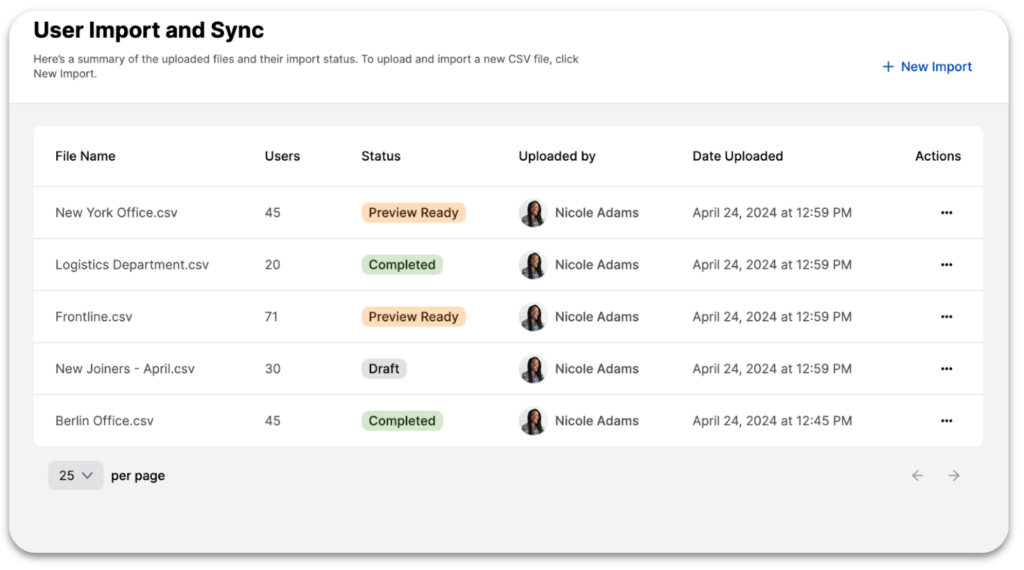Click the Draft status badge
The width and height of the screenshot is (1024, 570).
(384, 369)
